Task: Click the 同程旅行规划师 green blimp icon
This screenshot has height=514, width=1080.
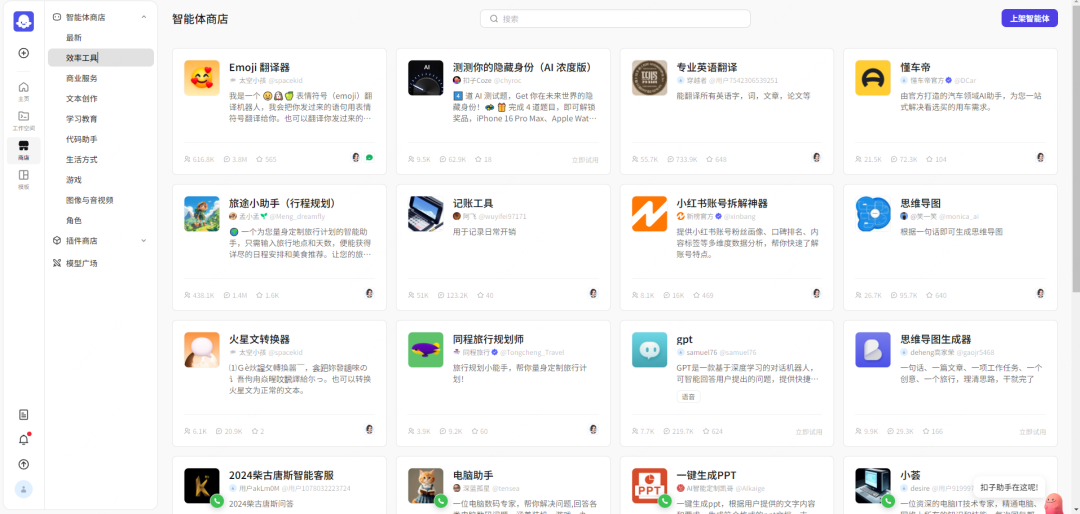Action: tap(426, 350)
